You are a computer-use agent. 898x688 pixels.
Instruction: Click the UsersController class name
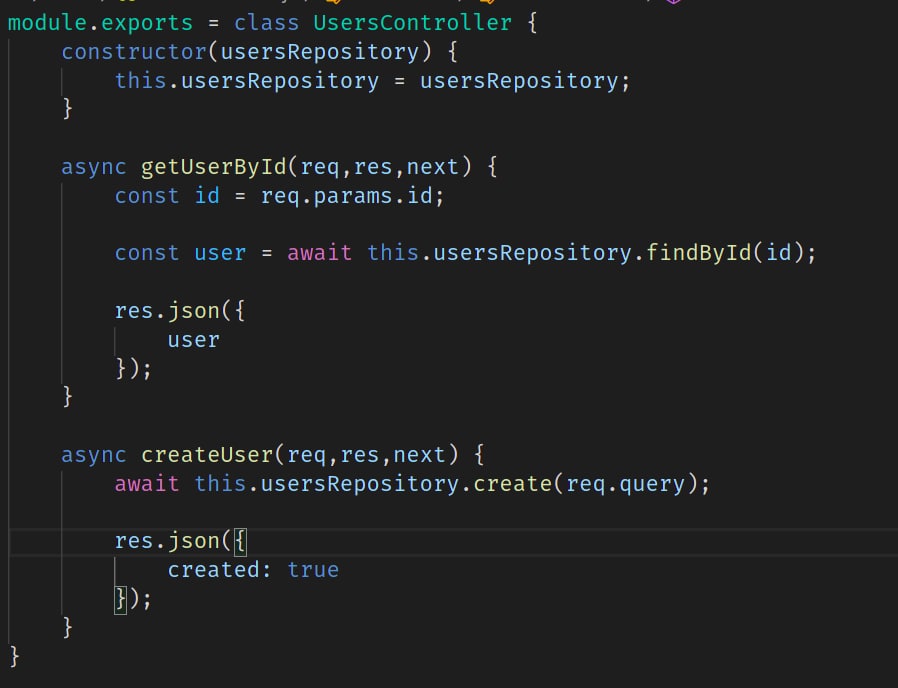tap(412, 23)
